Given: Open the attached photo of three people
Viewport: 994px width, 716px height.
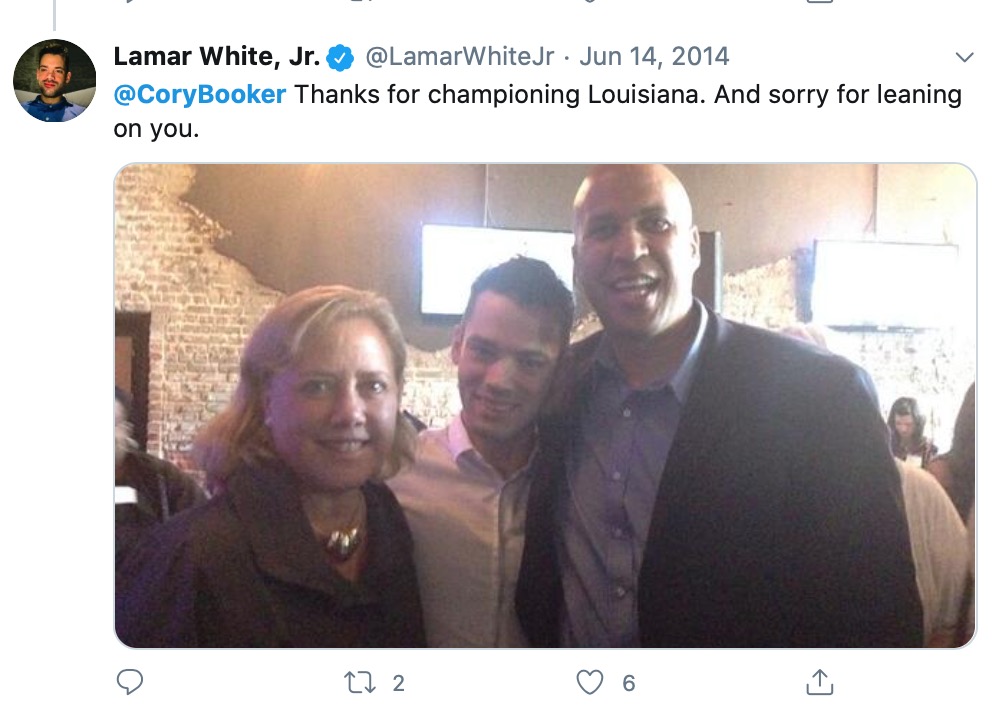Looking at the screenshot, I should [x=545, y=405].
